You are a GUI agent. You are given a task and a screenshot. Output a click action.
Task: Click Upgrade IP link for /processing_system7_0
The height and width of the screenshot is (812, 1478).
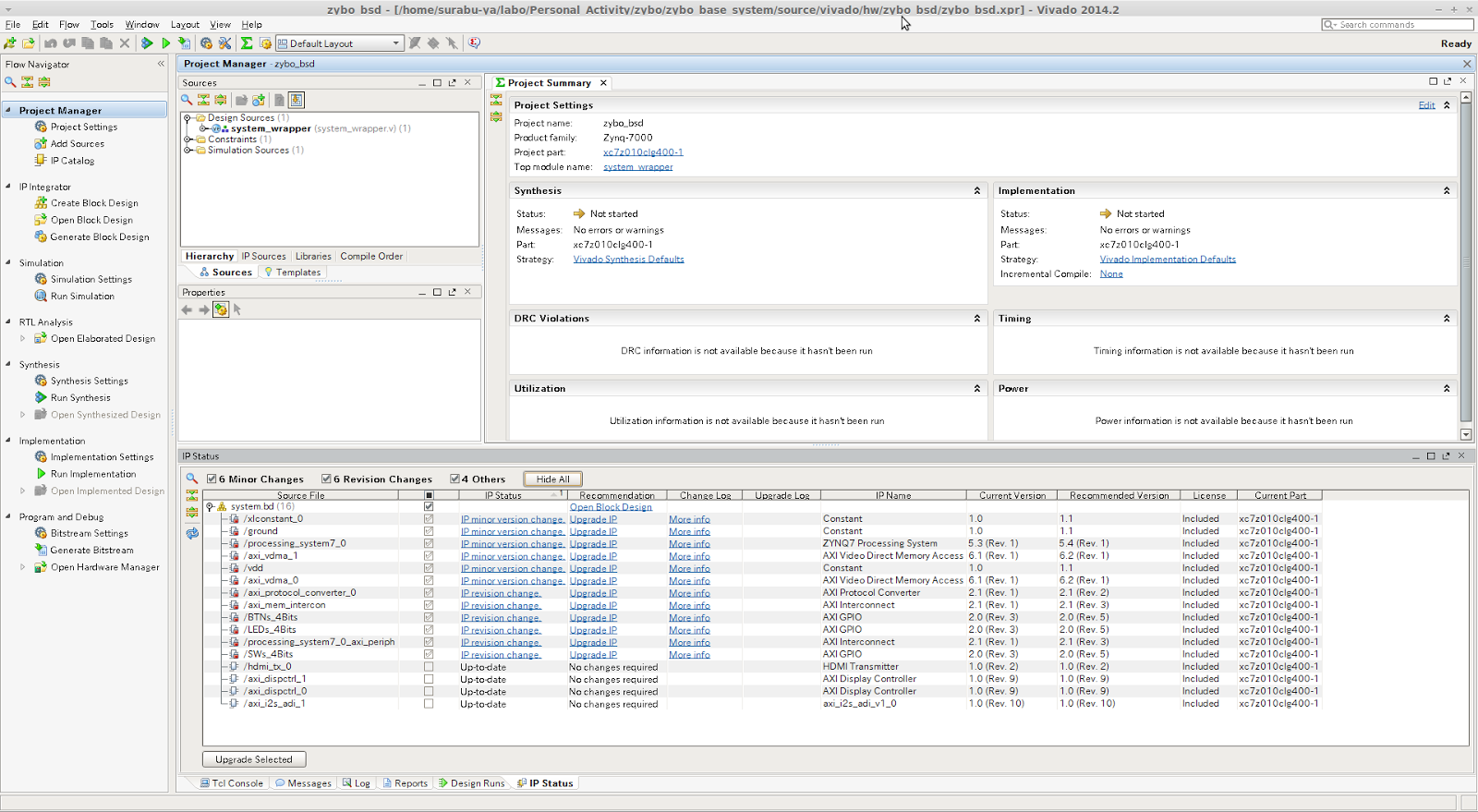pyautogui.click(x=593, y=543)
